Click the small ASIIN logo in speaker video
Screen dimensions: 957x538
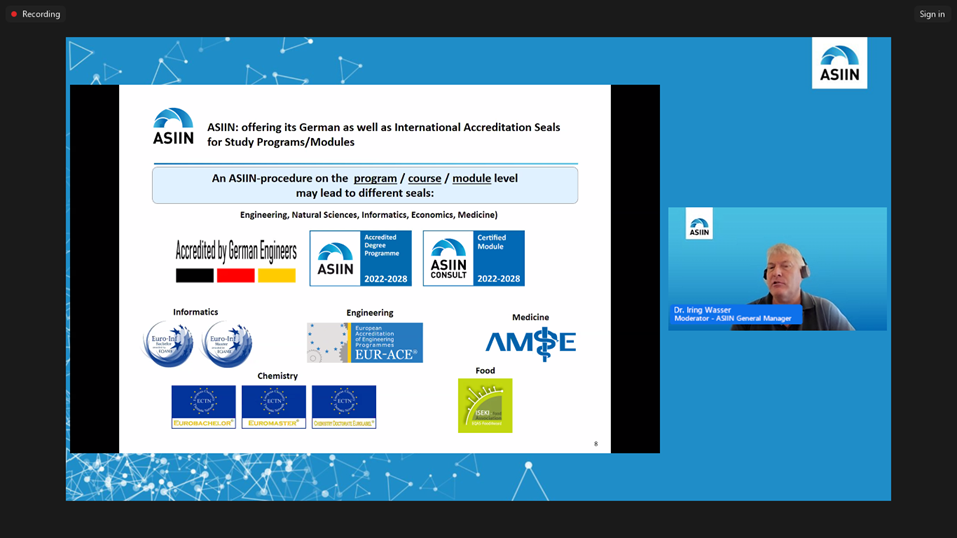(699, 224)
